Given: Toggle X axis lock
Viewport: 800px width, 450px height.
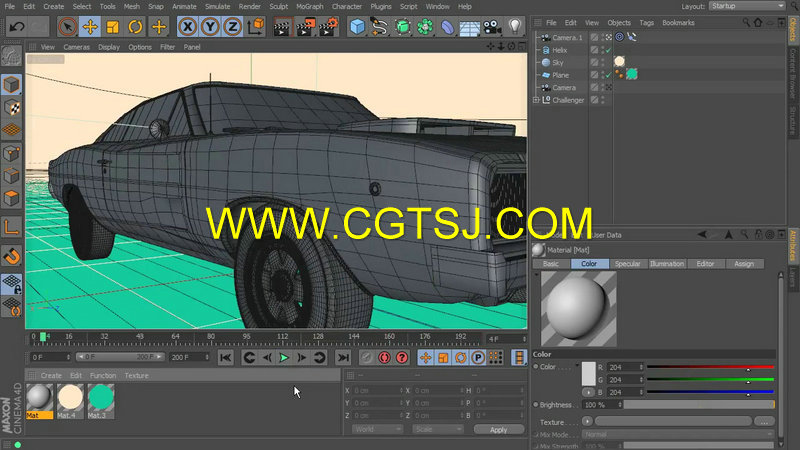Looking at the screenshot, I should pyautogui.click(x=188, y=27).
